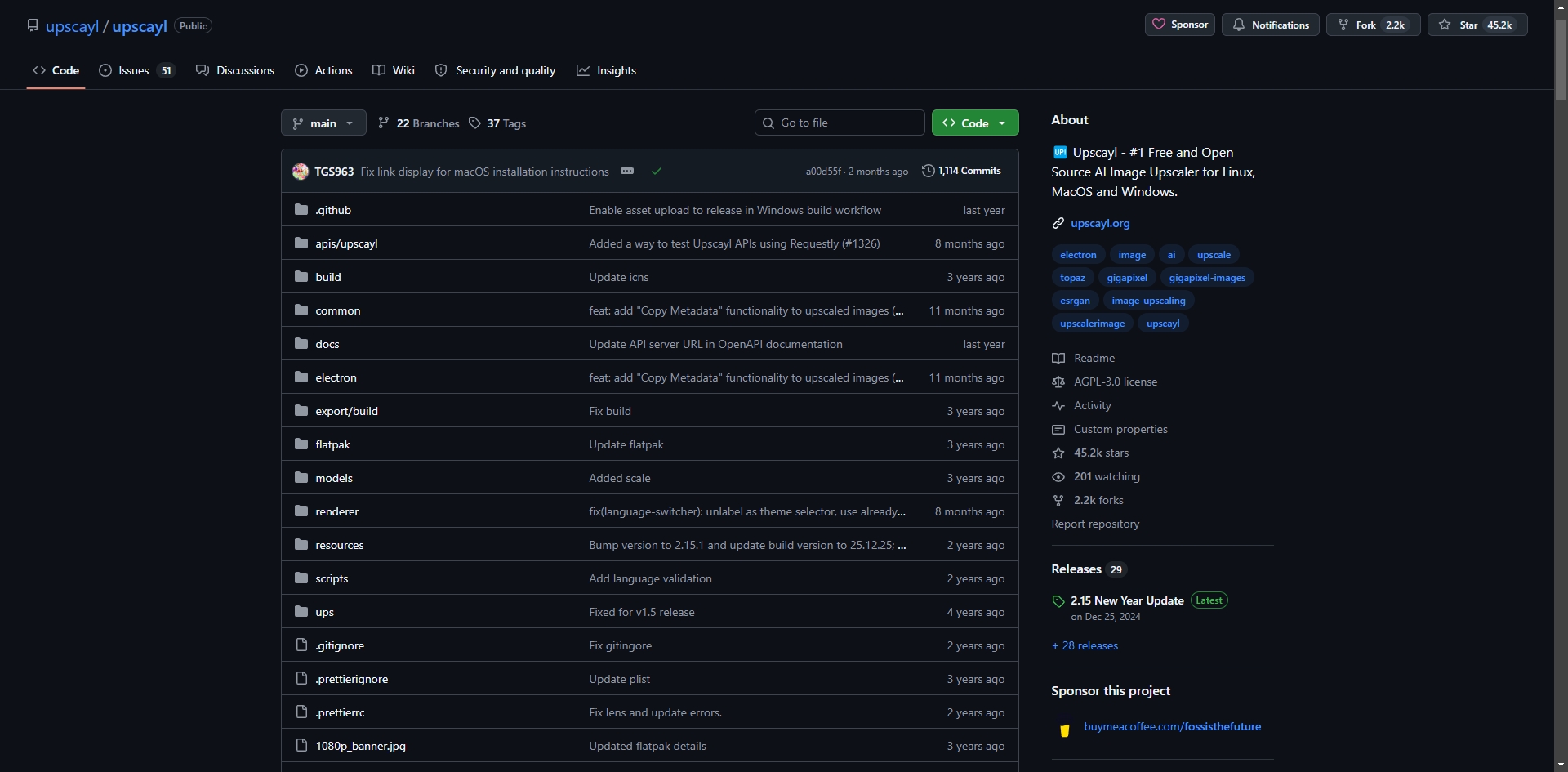Screen dimensions: 1568x772
Task: Open the resources folder name
Action: 340,545
